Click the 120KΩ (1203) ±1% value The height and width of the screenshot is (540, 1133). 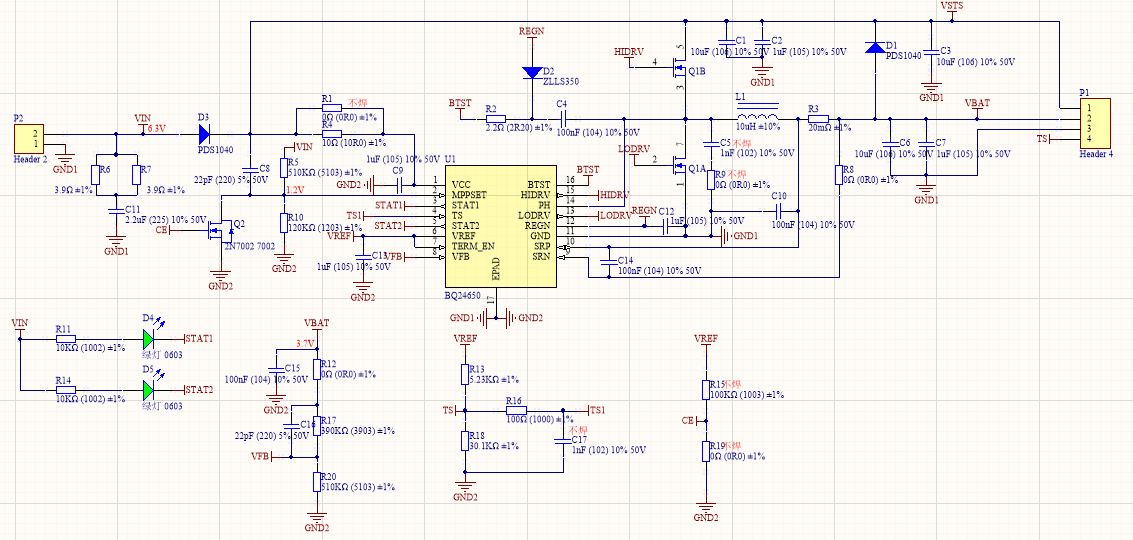click(x=325, y=227)
